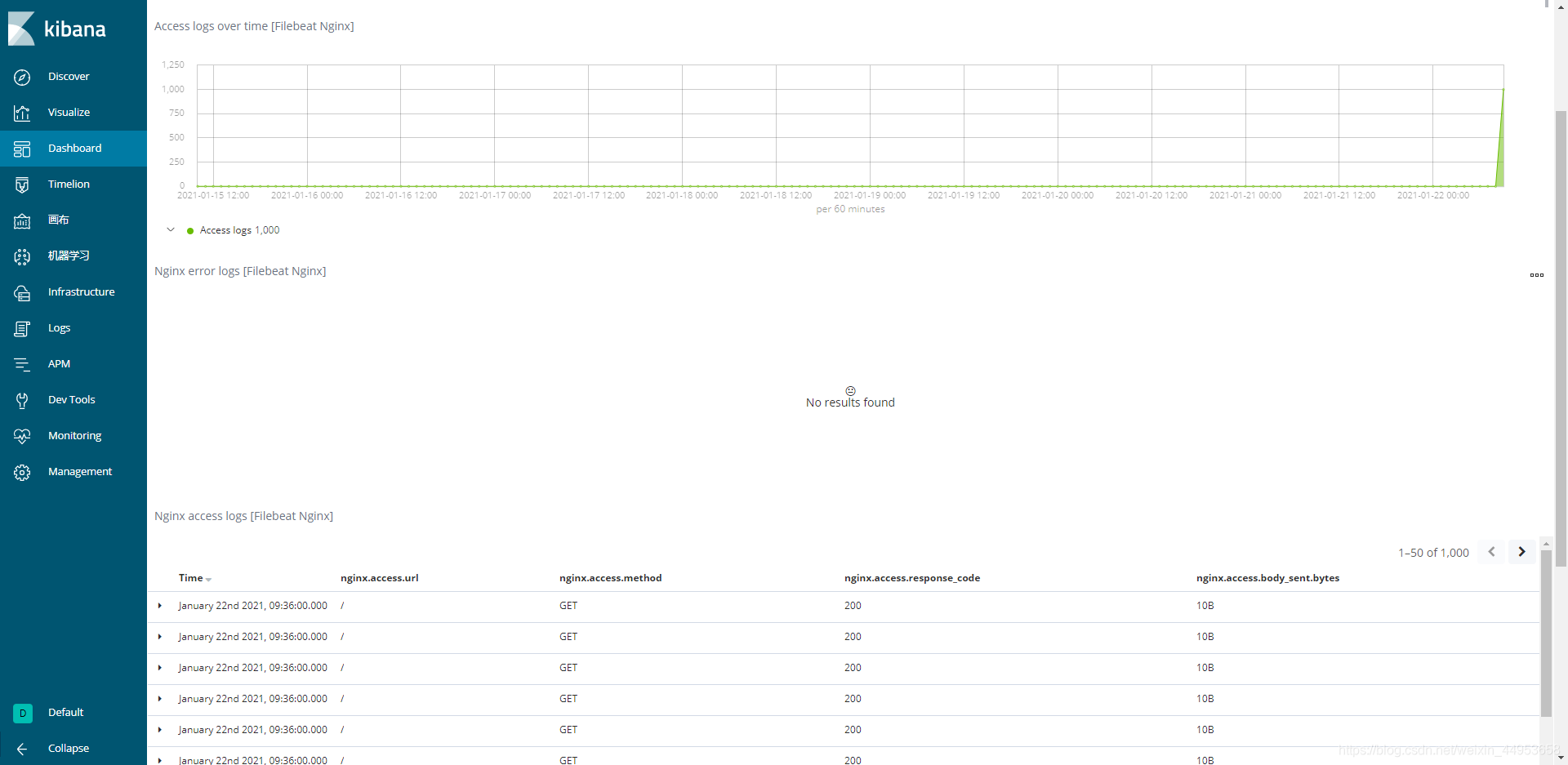The image size is (1568, 765).
Task: Click the Dashboard sidebar icon
Action: [22, 149]
